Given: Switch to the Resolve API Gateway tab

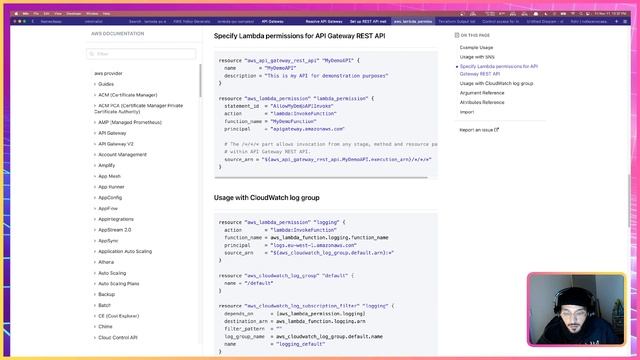Looking at the screenshot, I should pyautogui.click(x=324, y=21).
